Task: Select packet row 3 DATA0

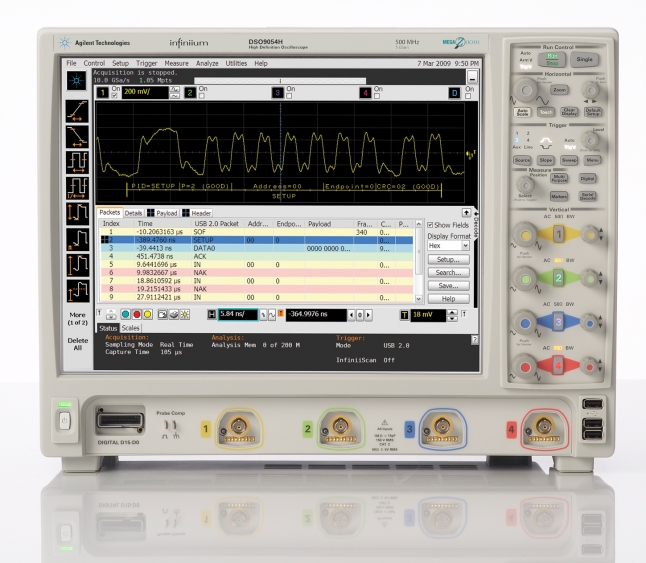Action: pyautogui.click(x=256, y=248)
